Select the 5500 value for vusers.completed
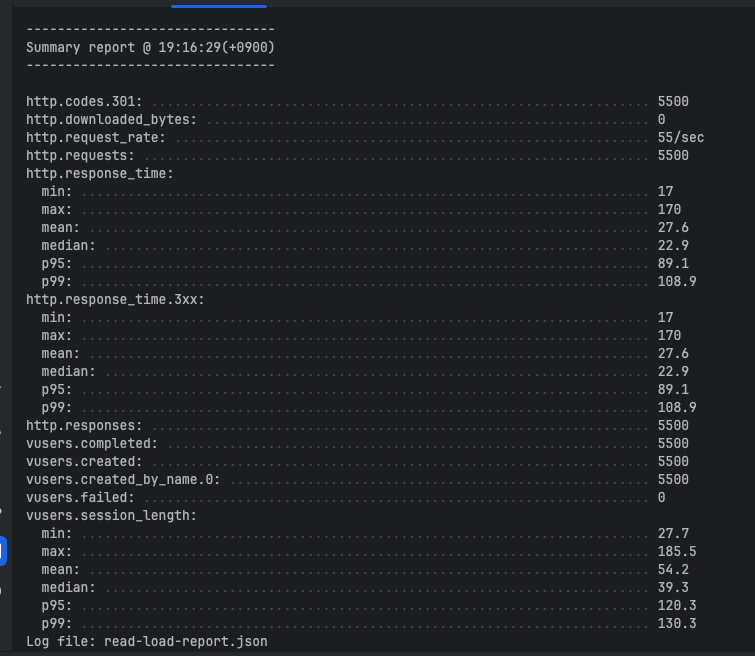Viewport: 755px width, 656px height. (673, 444)
